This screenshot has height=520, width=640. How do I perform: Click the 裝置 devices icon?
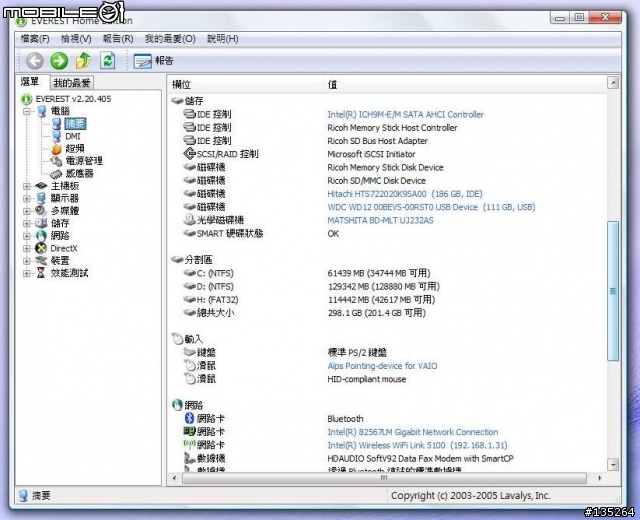click(41, 260)
